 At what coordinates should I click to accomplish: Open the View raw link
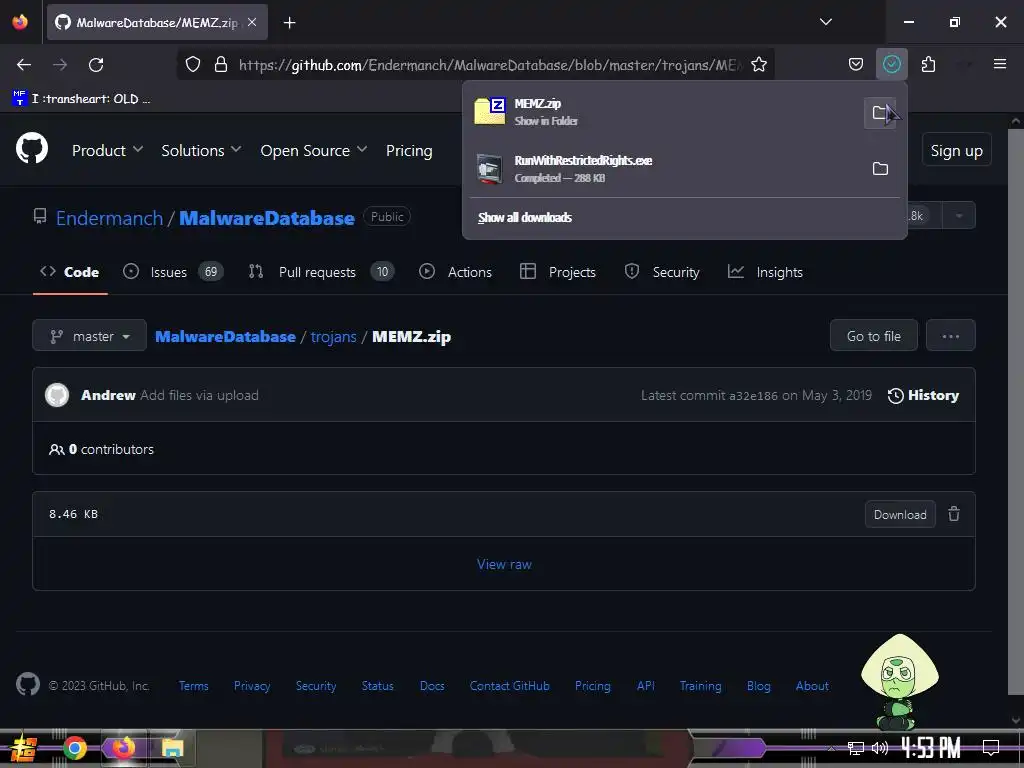504,564
